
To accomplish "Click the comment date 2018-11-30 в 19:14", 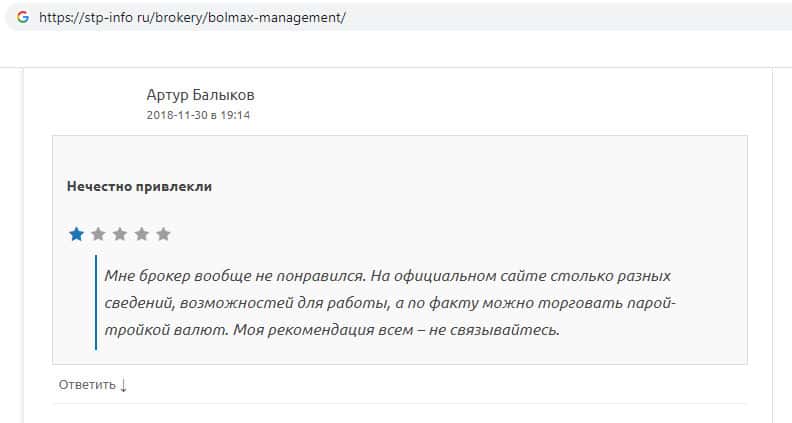I will pos(198,115).
